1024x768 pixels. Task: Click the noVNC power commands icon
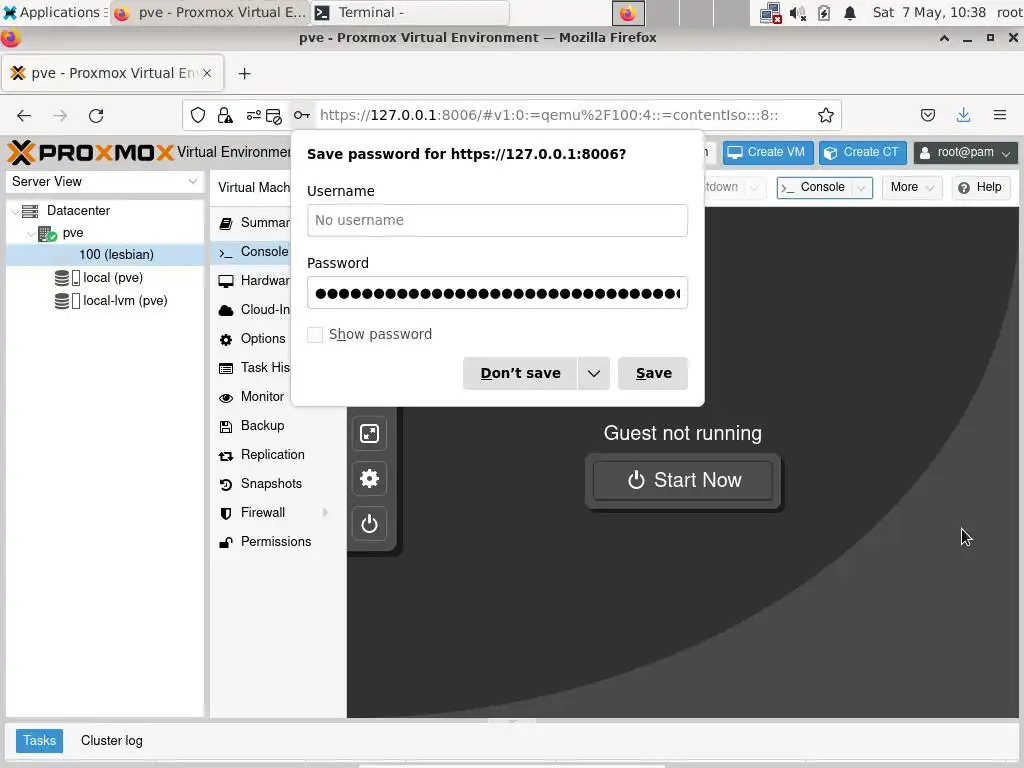[370, 524]
